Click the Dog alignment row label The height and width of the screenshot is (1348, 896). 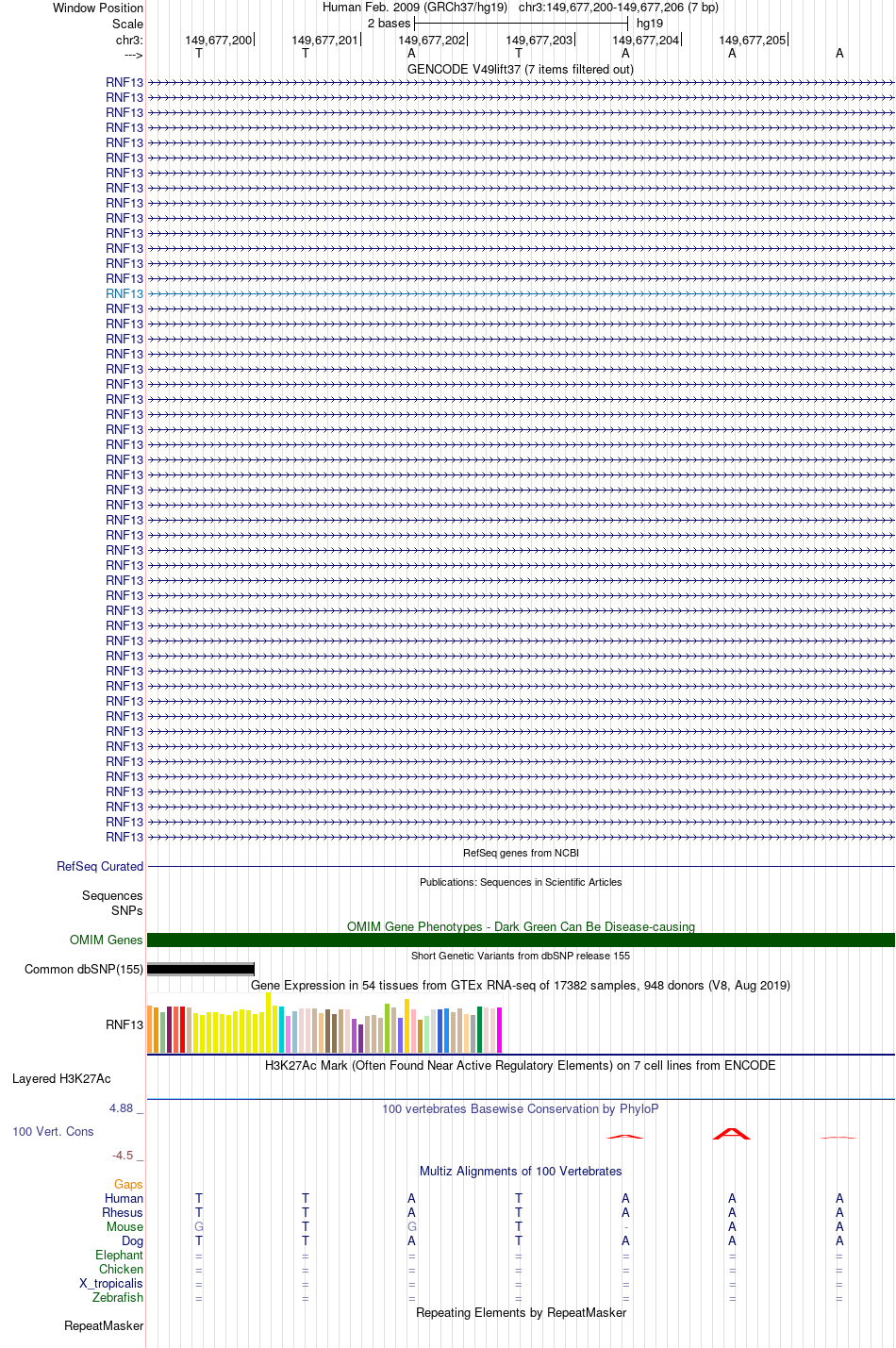point(132,1240)
